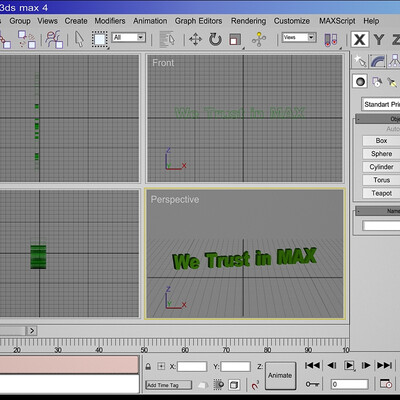Open the Animation menu
The image size is (400, 400).
pos(150,21)
